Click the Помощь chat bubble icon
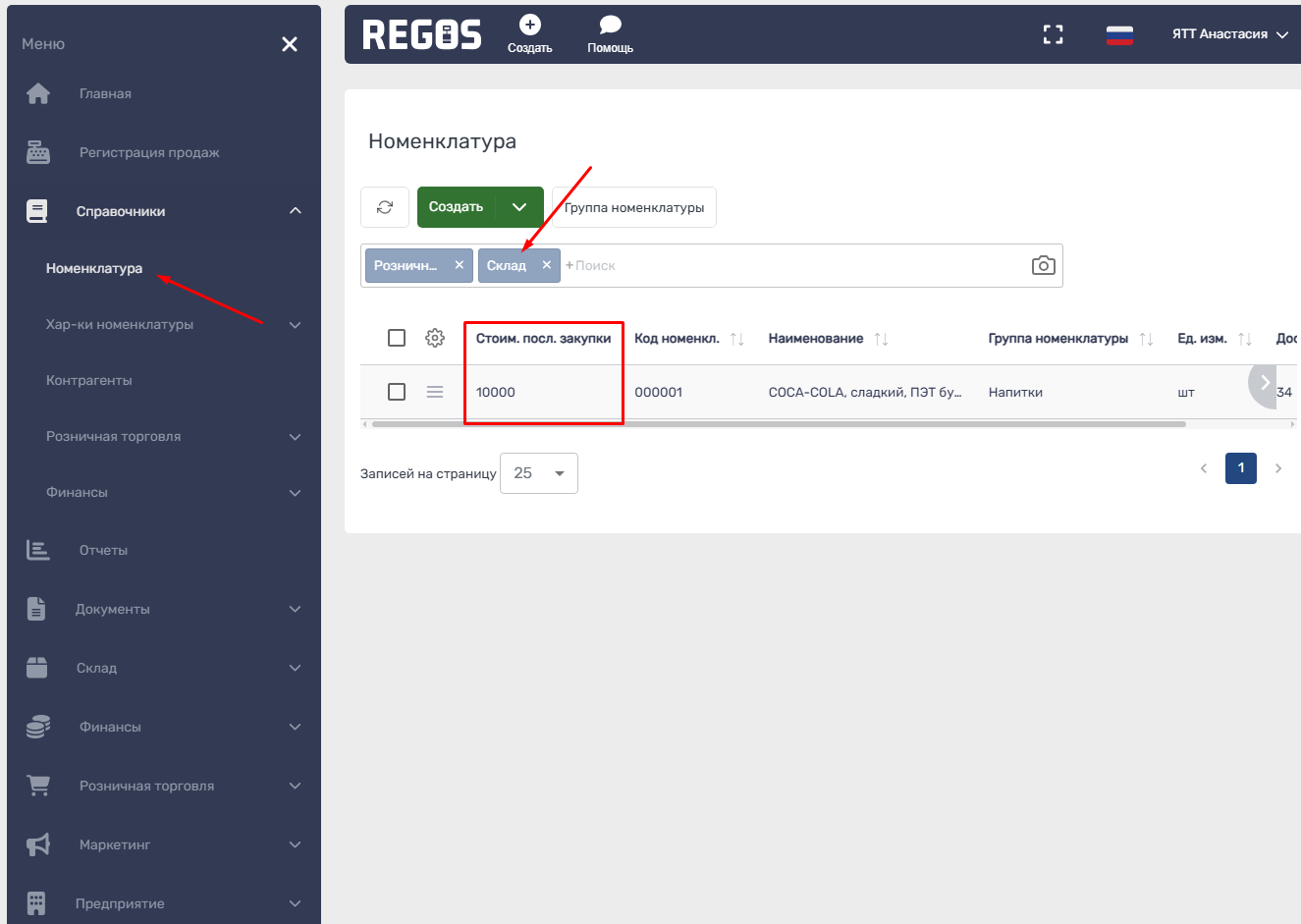The width and height of the screenshot is (1301, 924). pyautogui.click(x=610, y=26)
